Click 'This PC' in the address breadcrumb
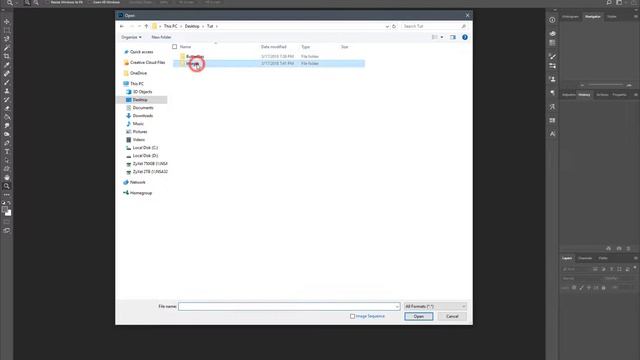This screenshot has height=360, width=640. coord(171,26)
